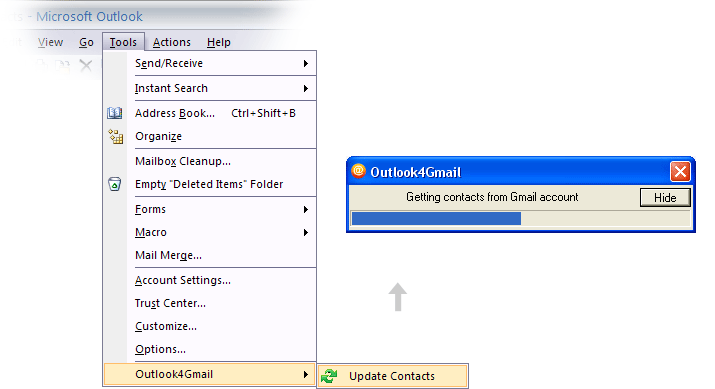Click the Hide button in dialog
This screenshot has height=389, width=715.
point(665,197)
